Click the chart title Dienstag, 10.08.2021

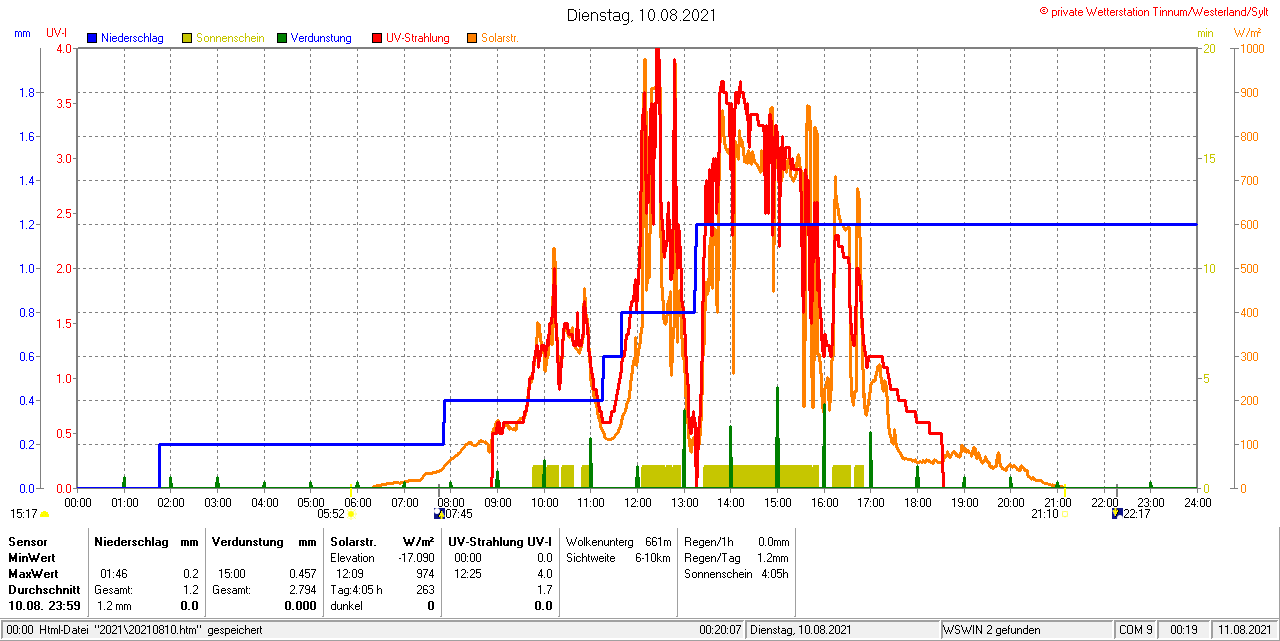(641, 15)
